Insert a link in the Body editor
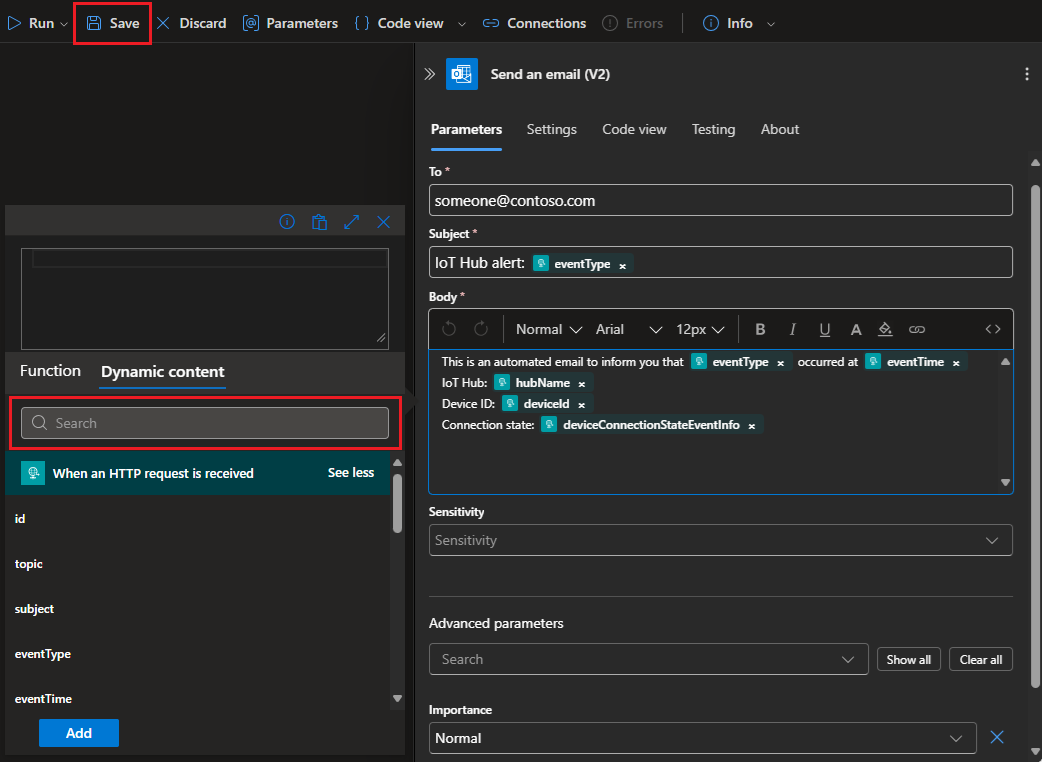 (x=917, y=329)
